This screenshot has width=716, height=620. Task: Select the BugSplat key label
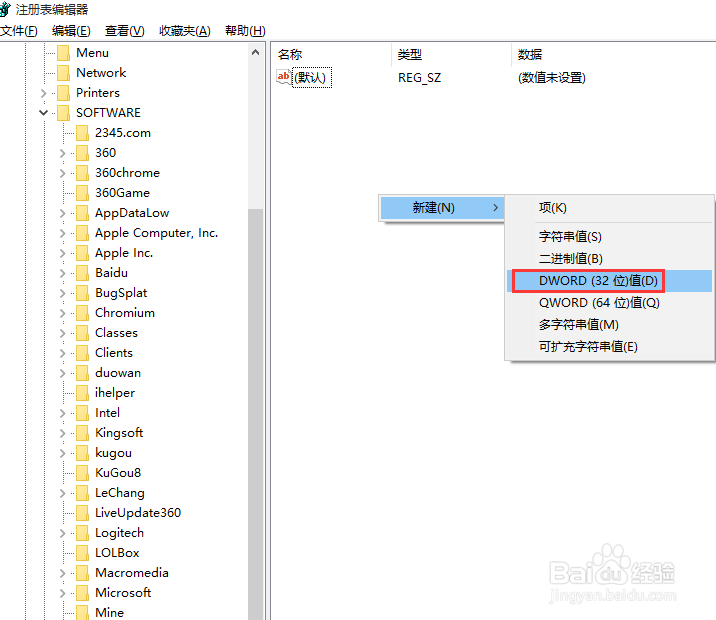[x=121, y=293]
